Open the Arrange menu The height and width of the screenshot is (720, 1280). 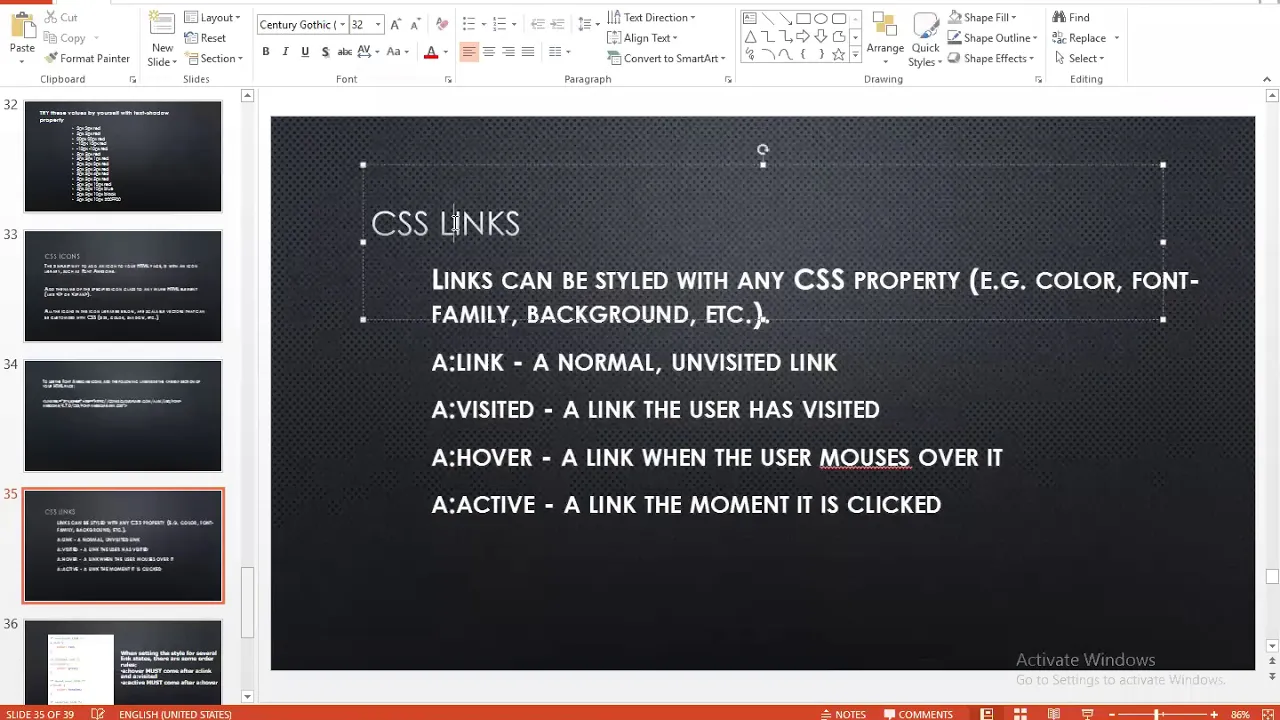[x=885, y=38]
